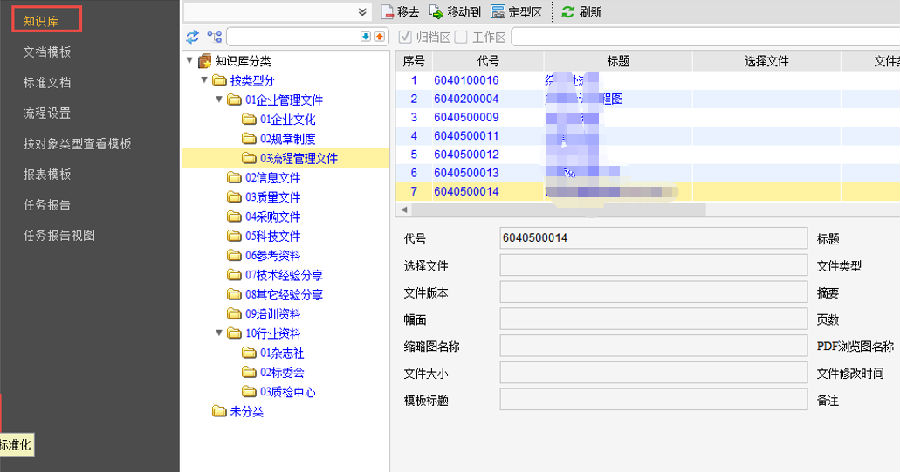Select the 02规章制度 folder
900x472 pixels.
pyautogui.click(x=279, y=139)
